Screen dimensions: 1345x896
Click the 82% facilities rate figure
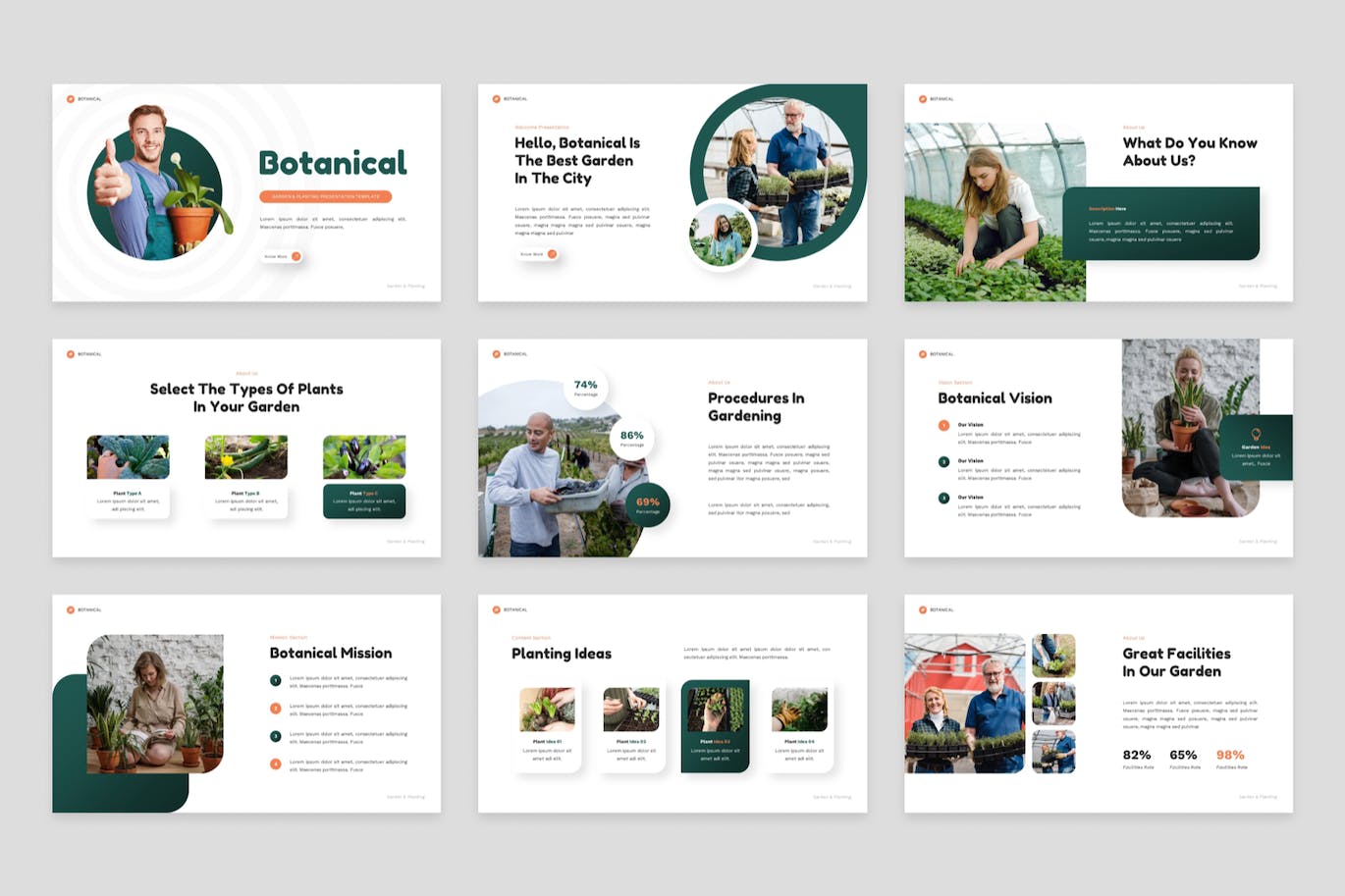[1137, 755]
